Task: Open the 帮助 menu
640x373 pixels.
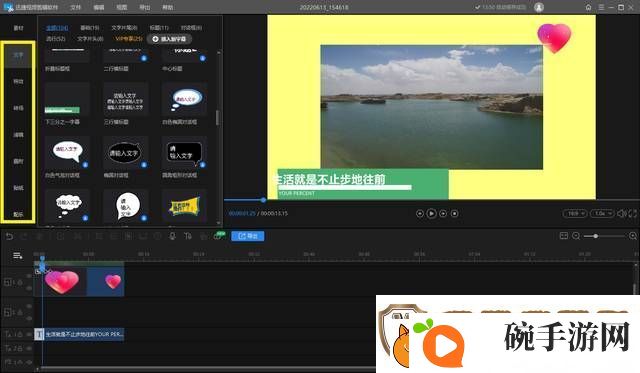Action: pyautogui.click(x=168, y=7)
